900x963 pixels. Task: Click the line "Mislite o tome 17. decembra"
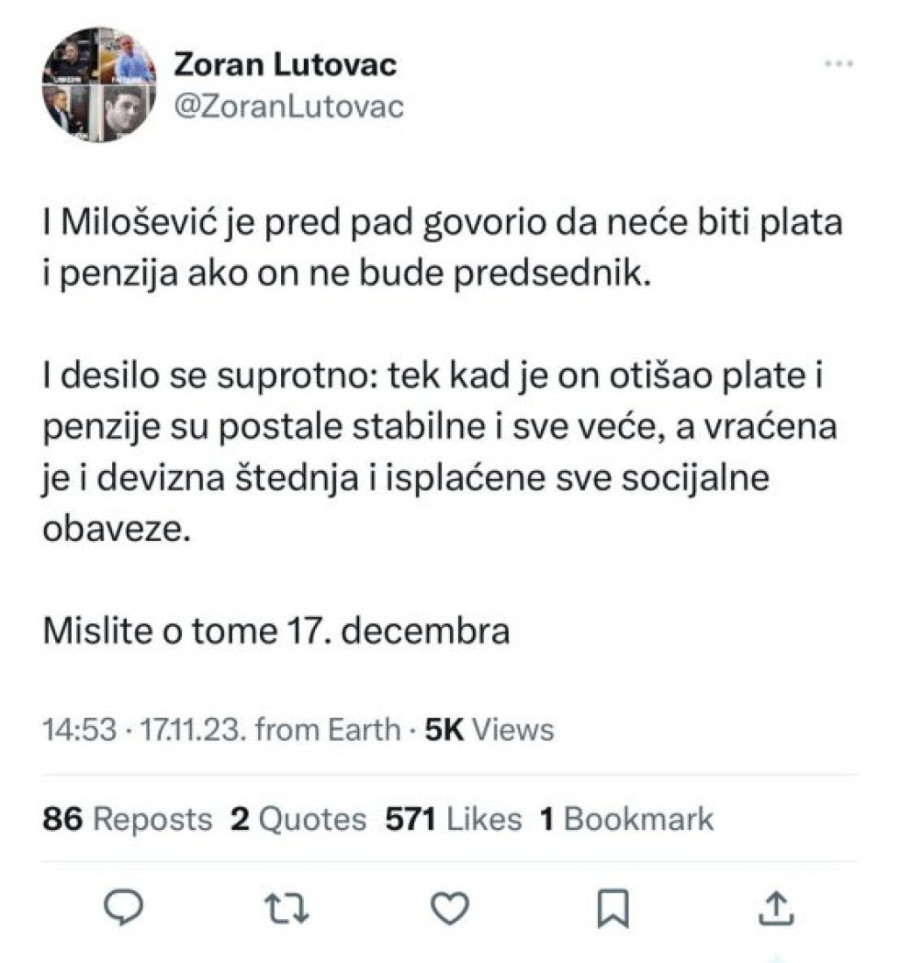click(x=277, y=631)
